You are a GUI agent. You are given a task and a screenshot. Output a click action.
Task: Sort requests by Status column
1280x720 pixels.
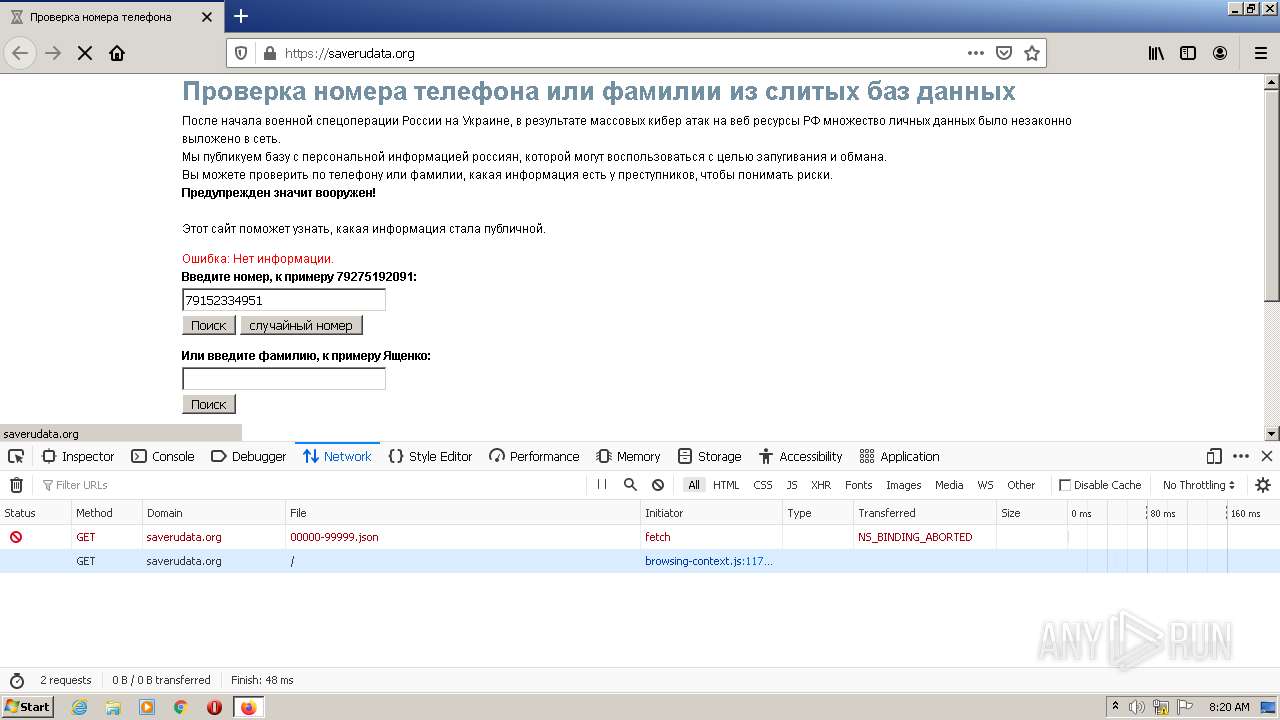click(36, 513)
